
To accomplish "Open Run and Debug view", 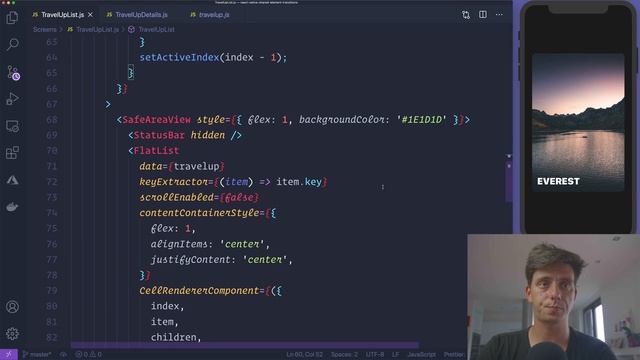I will point(12,99).
